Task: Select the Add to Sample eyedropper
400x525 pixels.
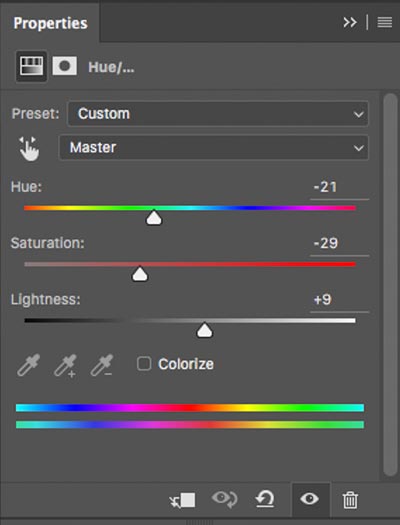Action: click(x=66, y=365)
